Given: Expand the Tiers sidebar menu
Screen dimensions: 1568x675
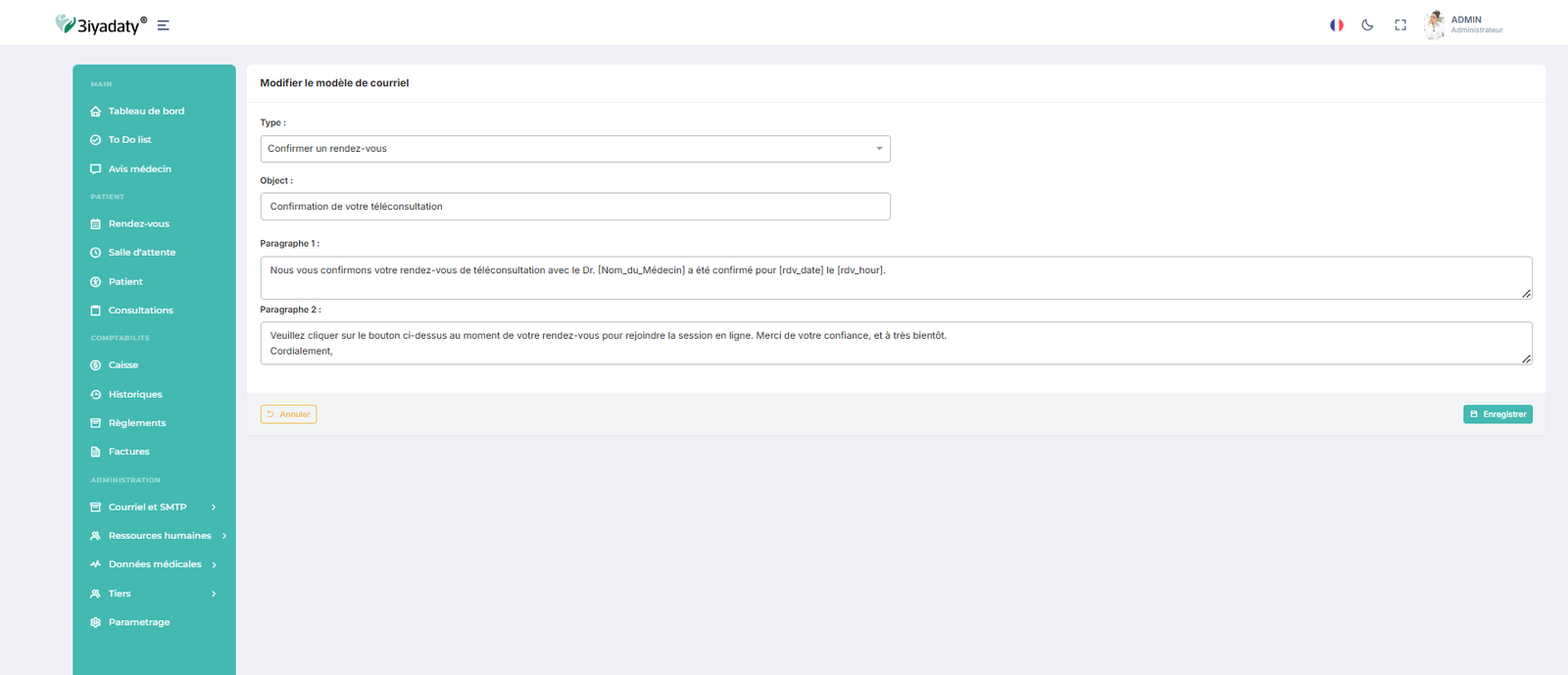Looking at the screenshot, I should (153, 594).
